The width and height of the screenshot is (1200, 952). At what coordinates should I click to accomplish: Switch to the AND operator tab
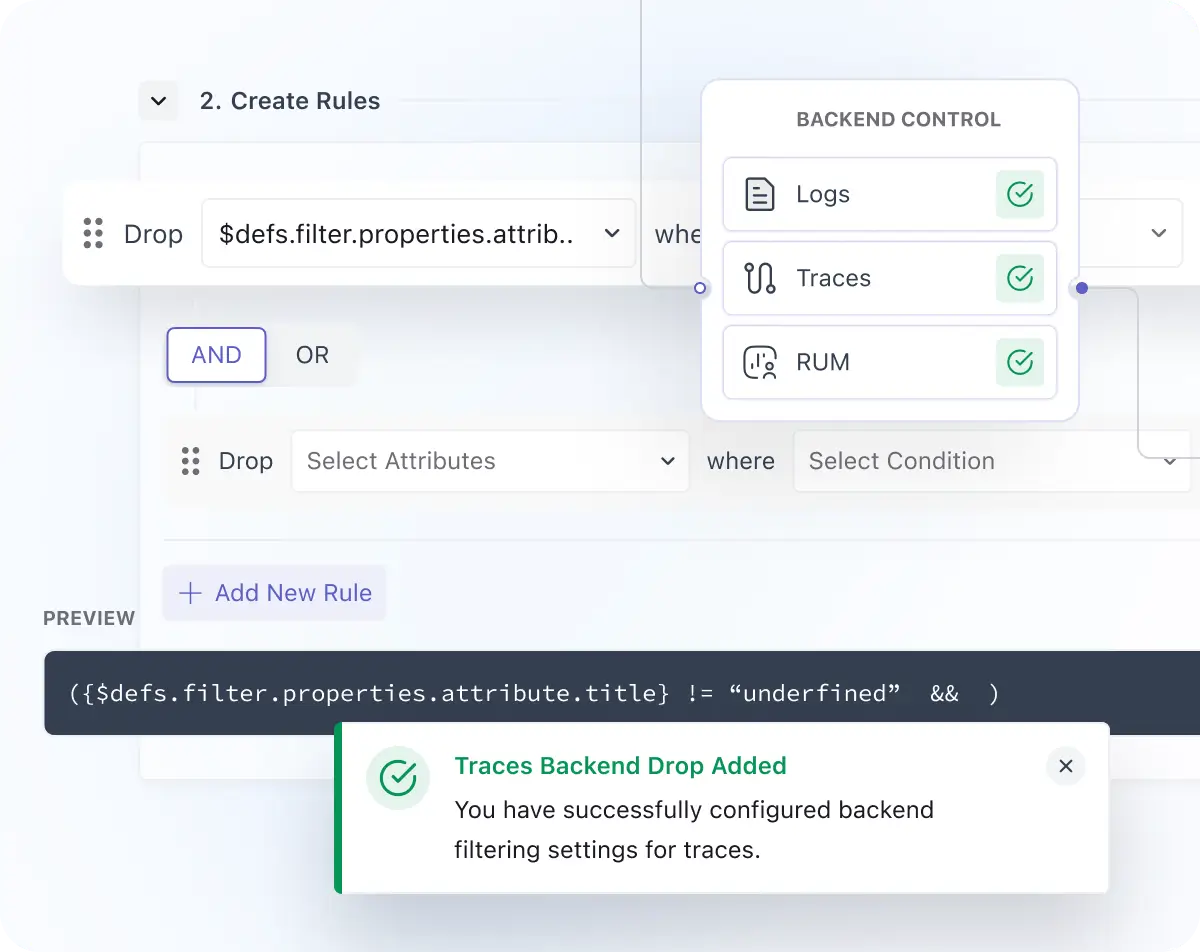[215, 355]
